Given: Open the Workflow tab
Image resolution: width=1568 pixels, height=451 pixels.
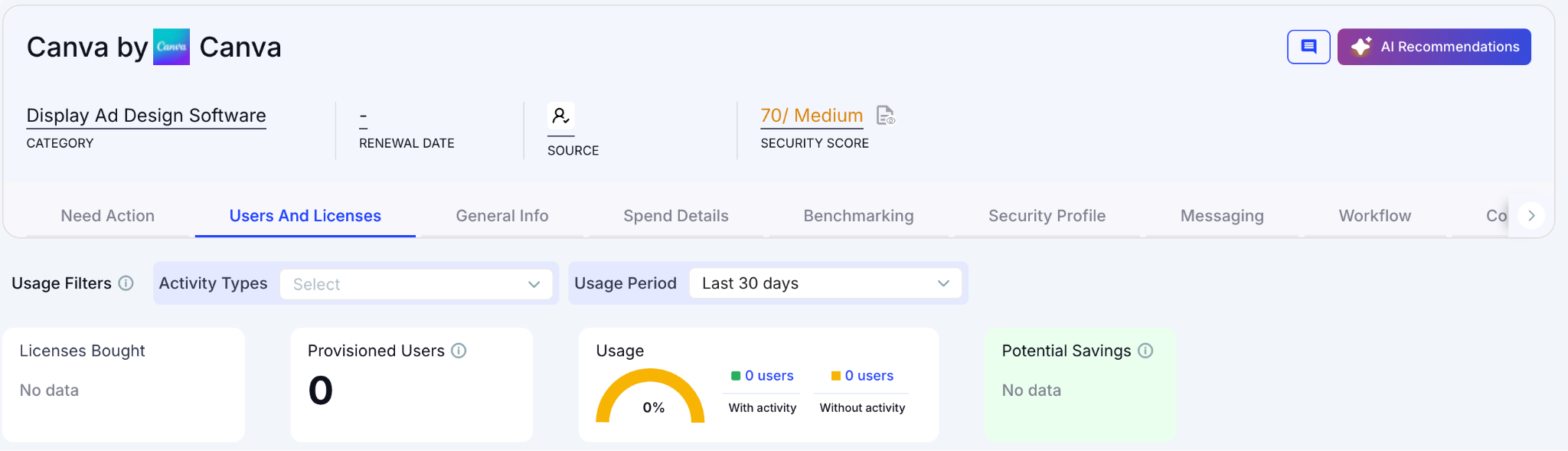Looking at the screenshot, I should [1375, 216].
